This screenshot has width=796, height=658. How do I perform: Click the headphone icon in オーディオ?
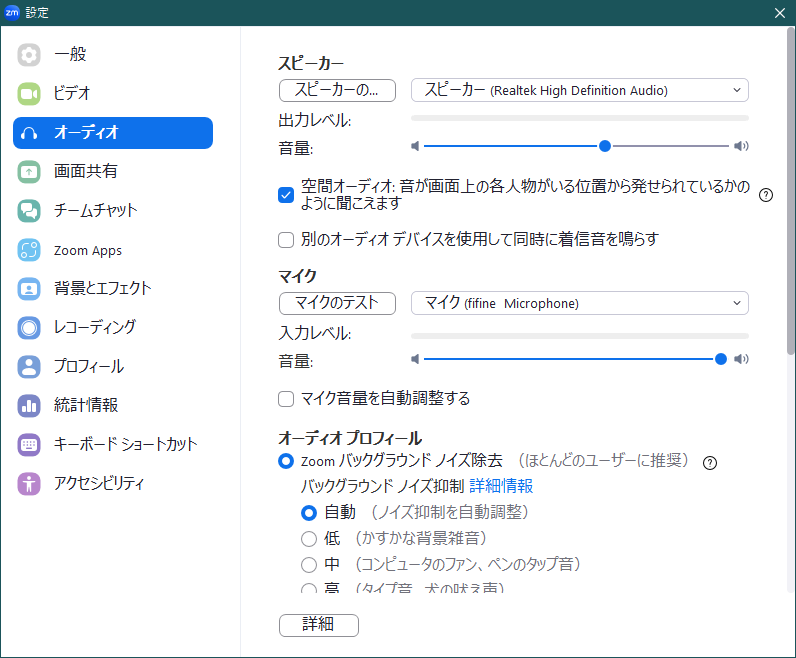coord(29,133)
